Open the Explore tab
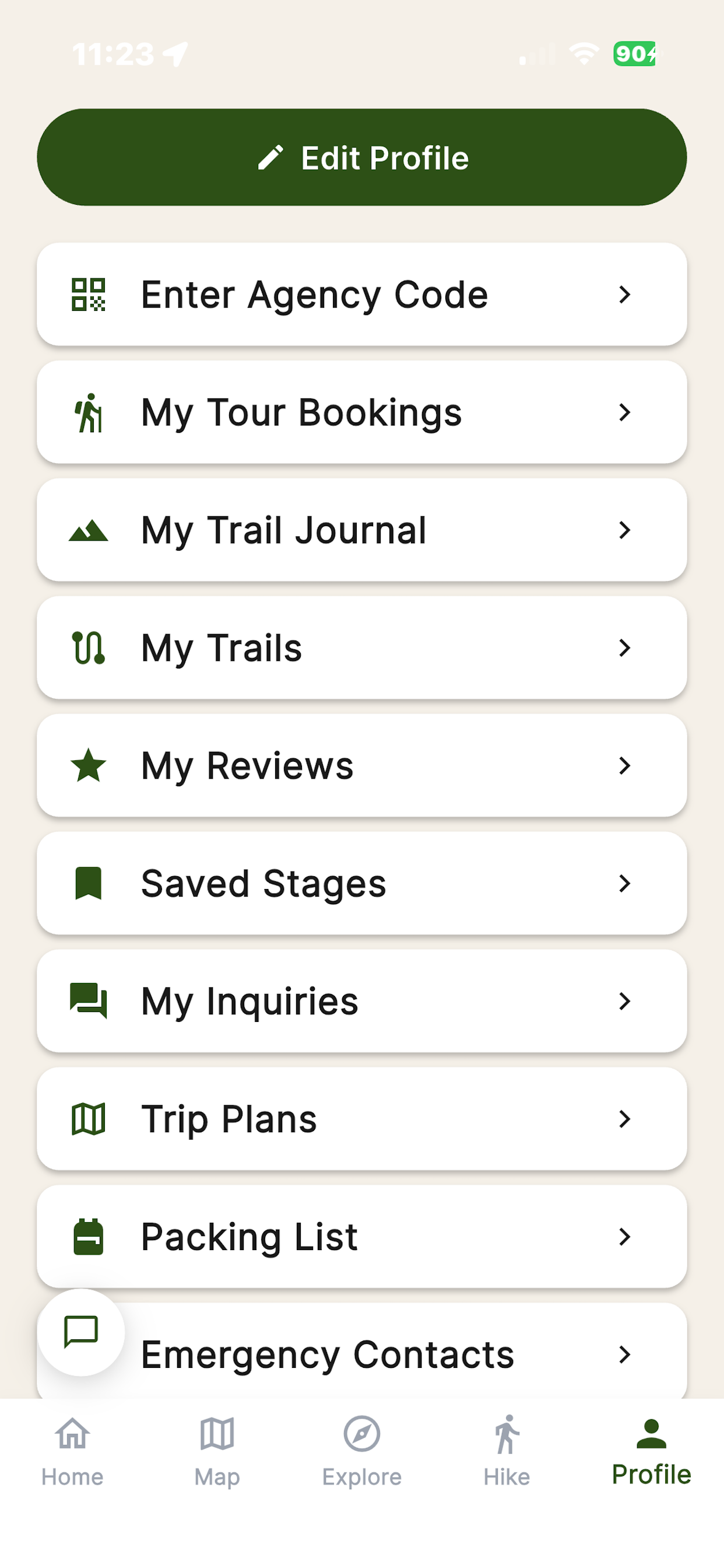 tap(362, 1451)
